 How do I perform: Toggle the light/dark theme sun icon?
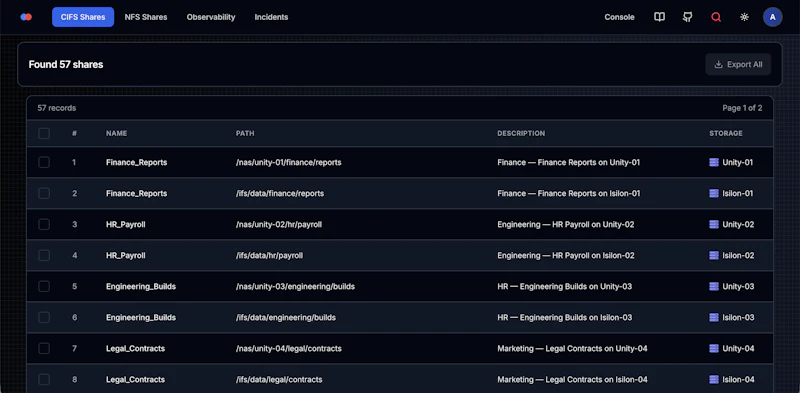744,17
